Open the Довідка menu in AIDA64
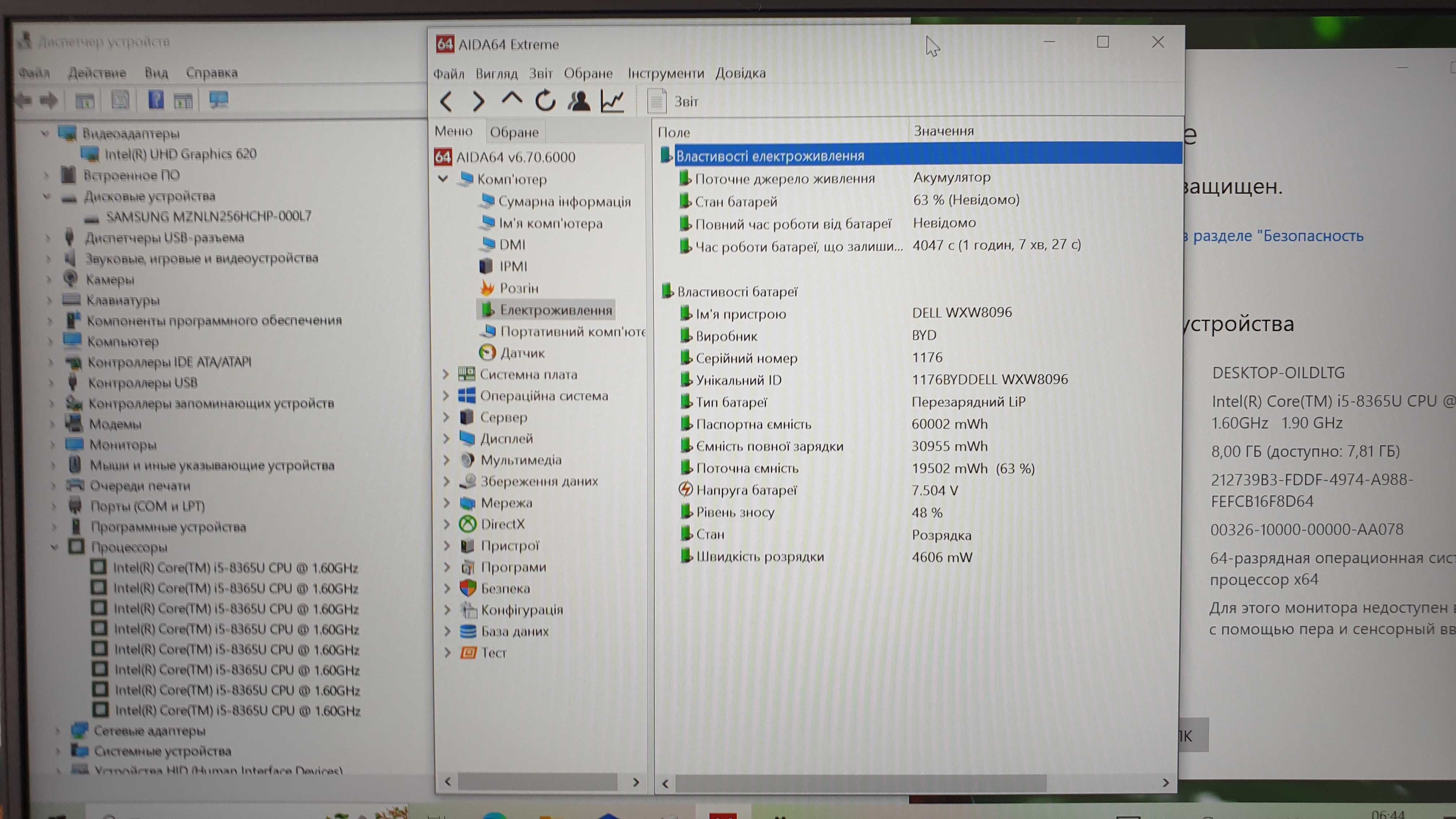This screenshot has width=1456, height=819. pos(740,73)
